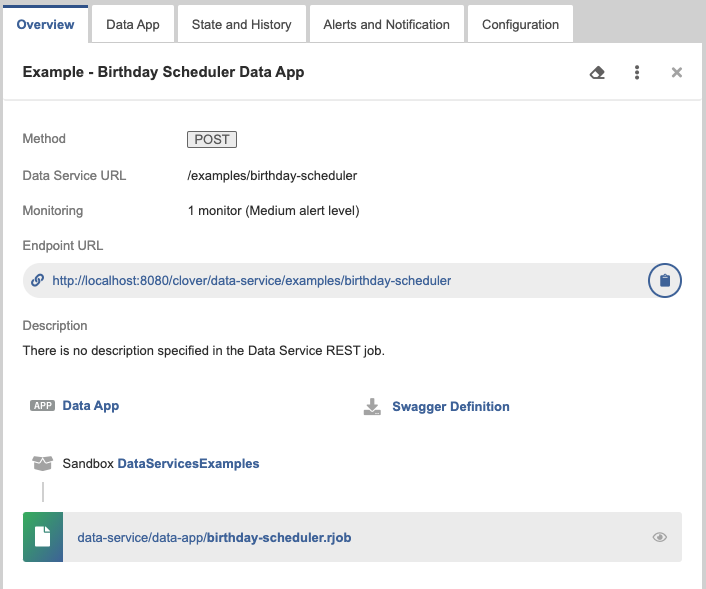Image resolution: width=706 pixels, height=589 pixels.
Task: Open the localhost birthday-scheduler endpoint URL link
Action: click(x=251, y=281)
